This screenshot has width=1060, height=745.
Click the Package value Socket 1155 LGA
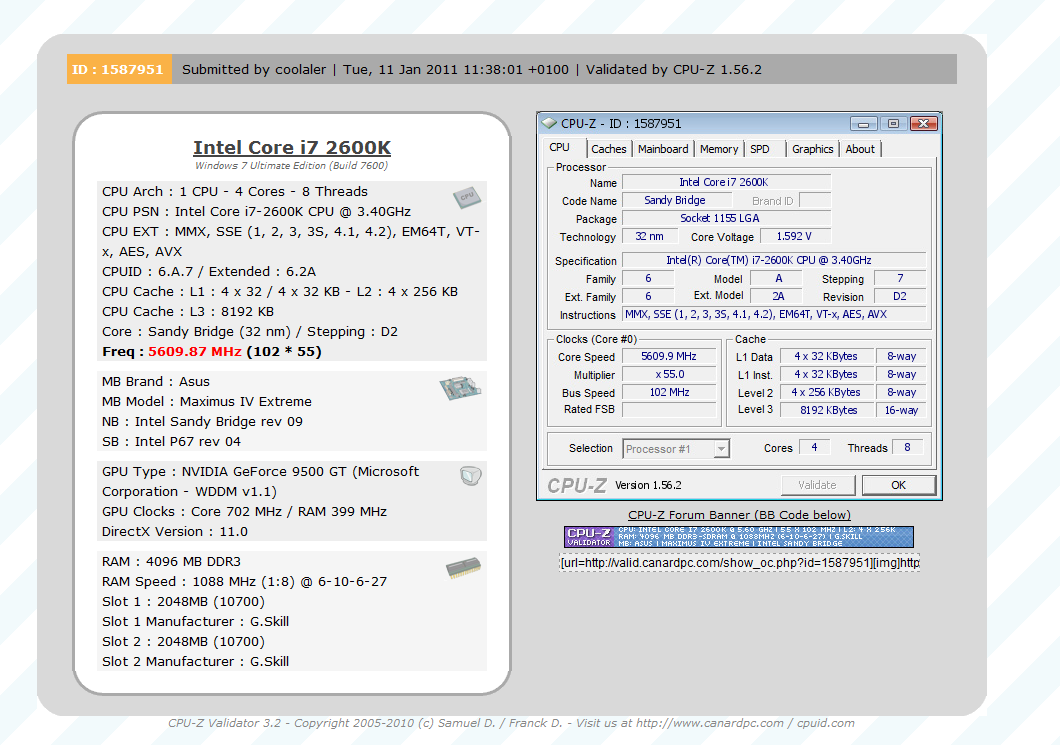tap(726, 218)
